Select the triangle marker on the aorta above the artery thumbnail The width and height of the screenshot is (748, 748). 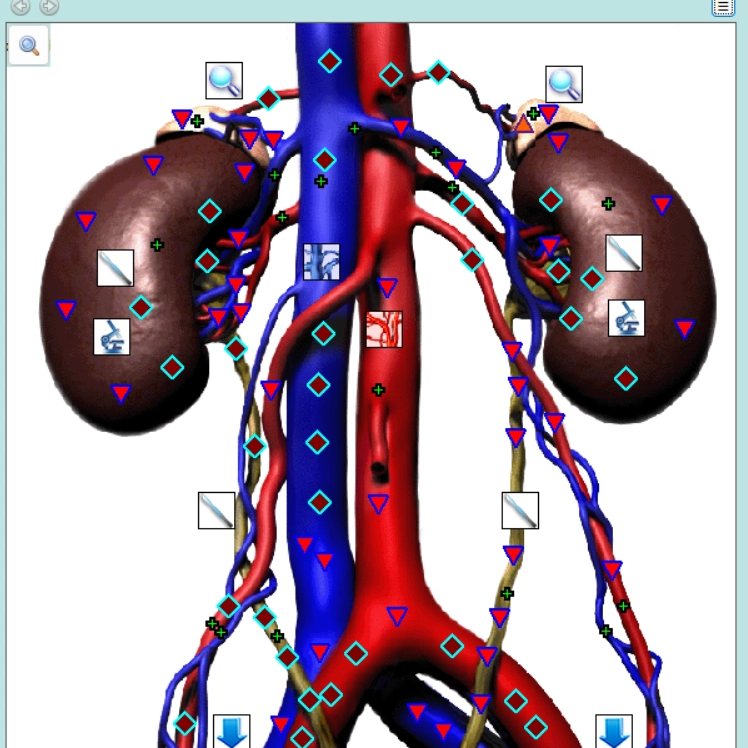tap(387, 288)
